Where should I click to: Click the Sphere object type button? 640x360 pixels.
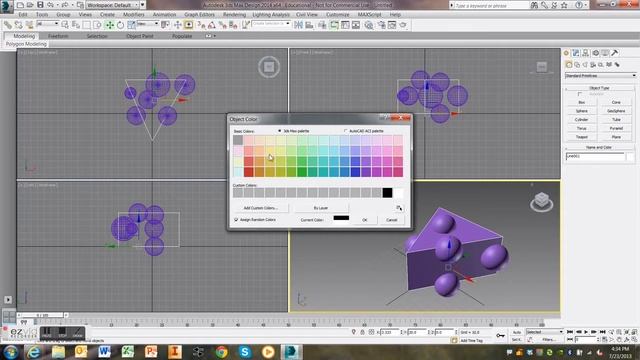point(582,111)
